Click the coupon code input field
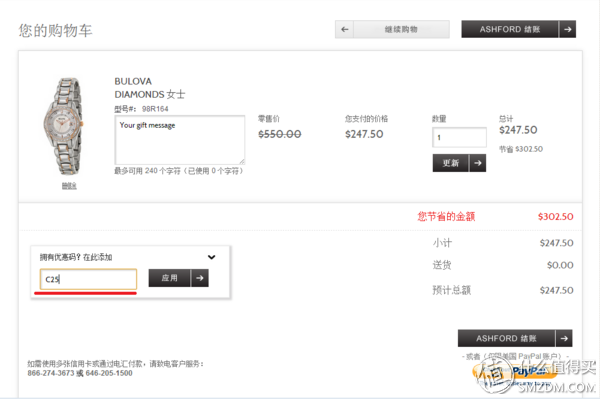The image size is (600, 399). [x=88, y=279]
